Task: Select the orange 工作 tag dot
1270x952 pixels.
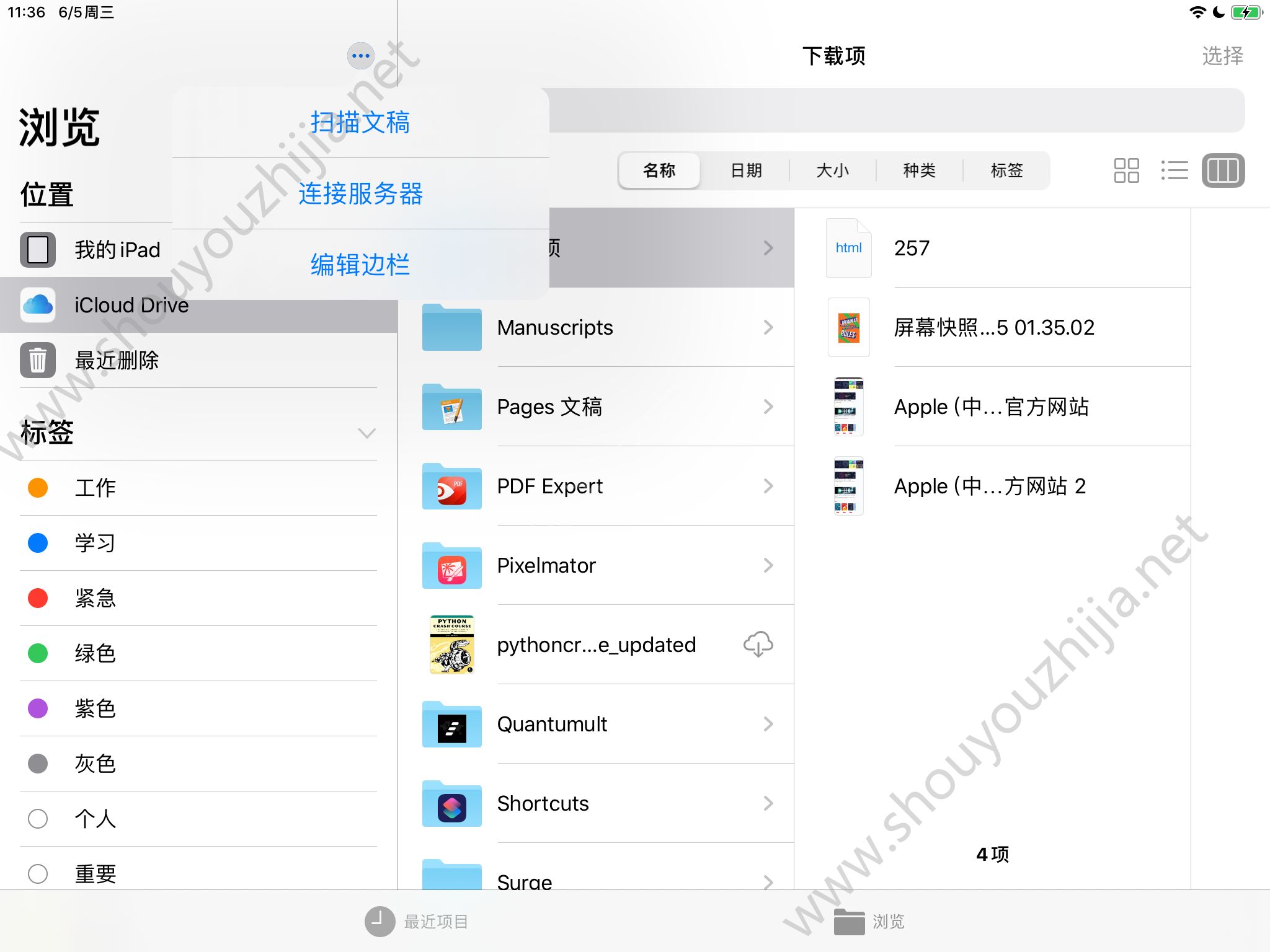Action: tap(38, 488)
